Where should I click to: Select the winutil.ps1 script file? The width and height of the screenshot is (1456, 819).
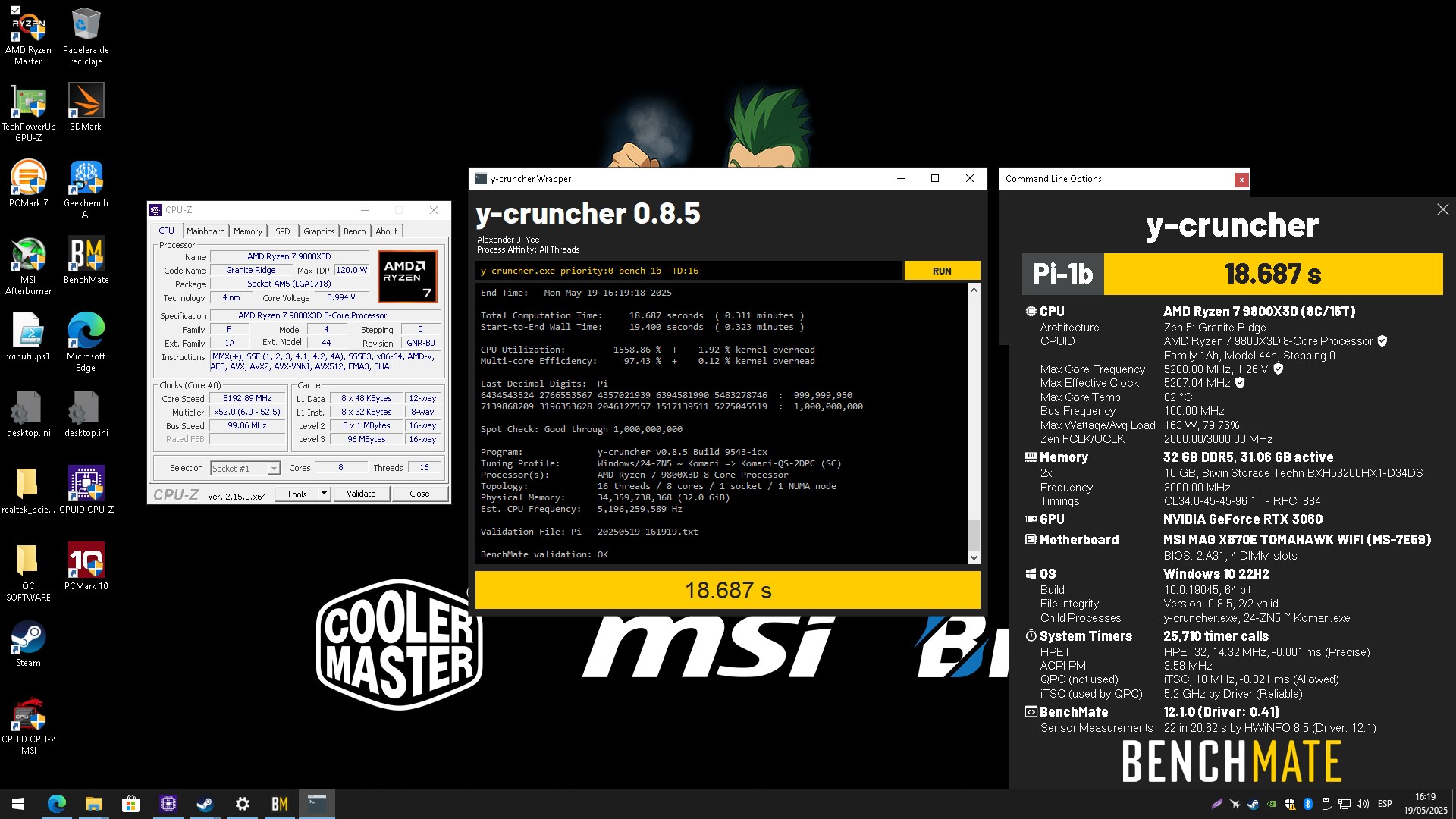tap(28, 337)
